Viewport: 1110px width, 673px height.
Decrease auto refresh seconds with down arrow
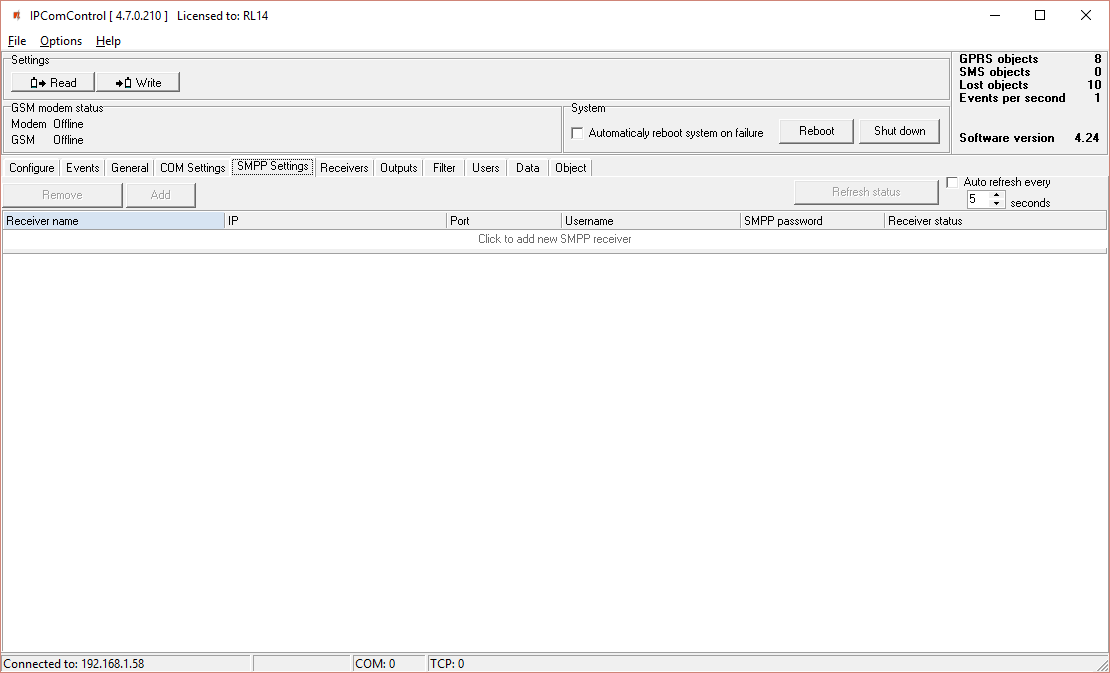coord(996,204)
